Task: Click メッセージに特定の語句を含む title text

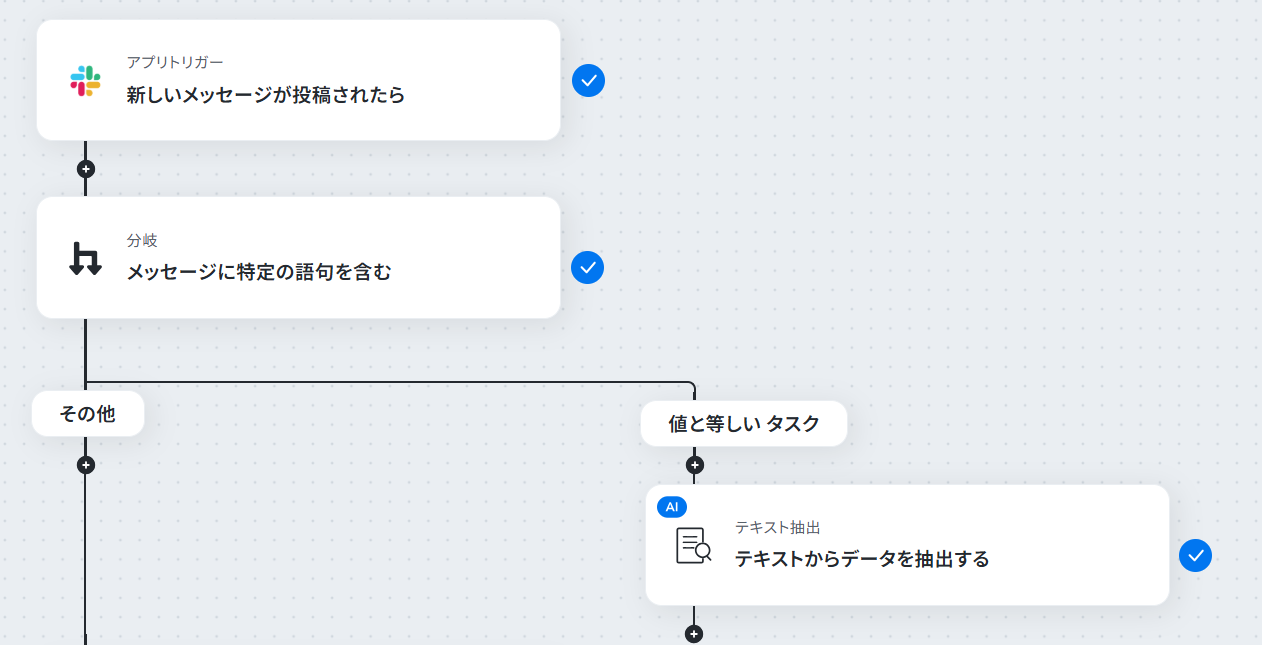Action: pyautogui.click(x=259, y=272)
